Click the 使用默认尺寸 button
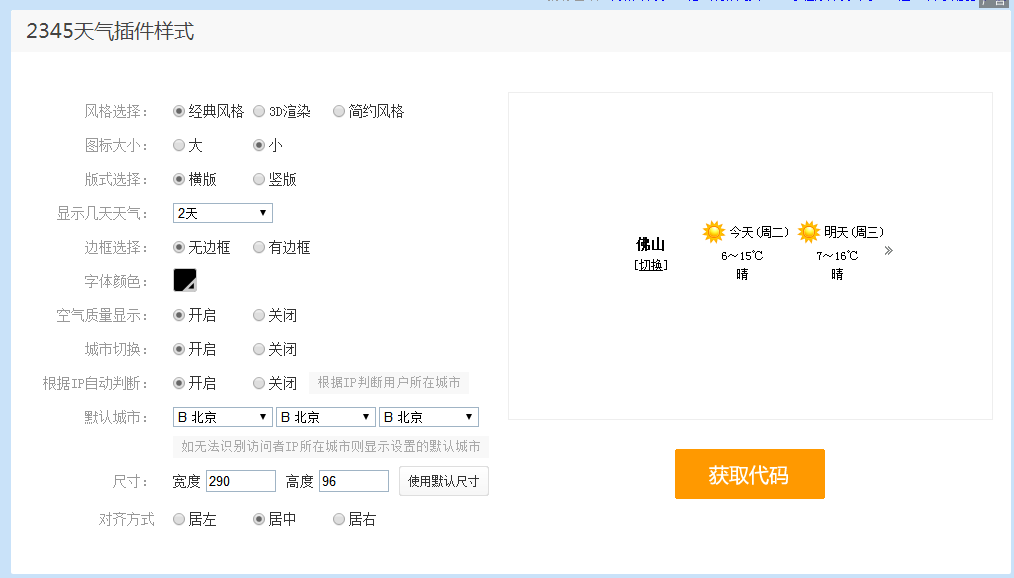The image size is (1014, 578). (444, 481)
